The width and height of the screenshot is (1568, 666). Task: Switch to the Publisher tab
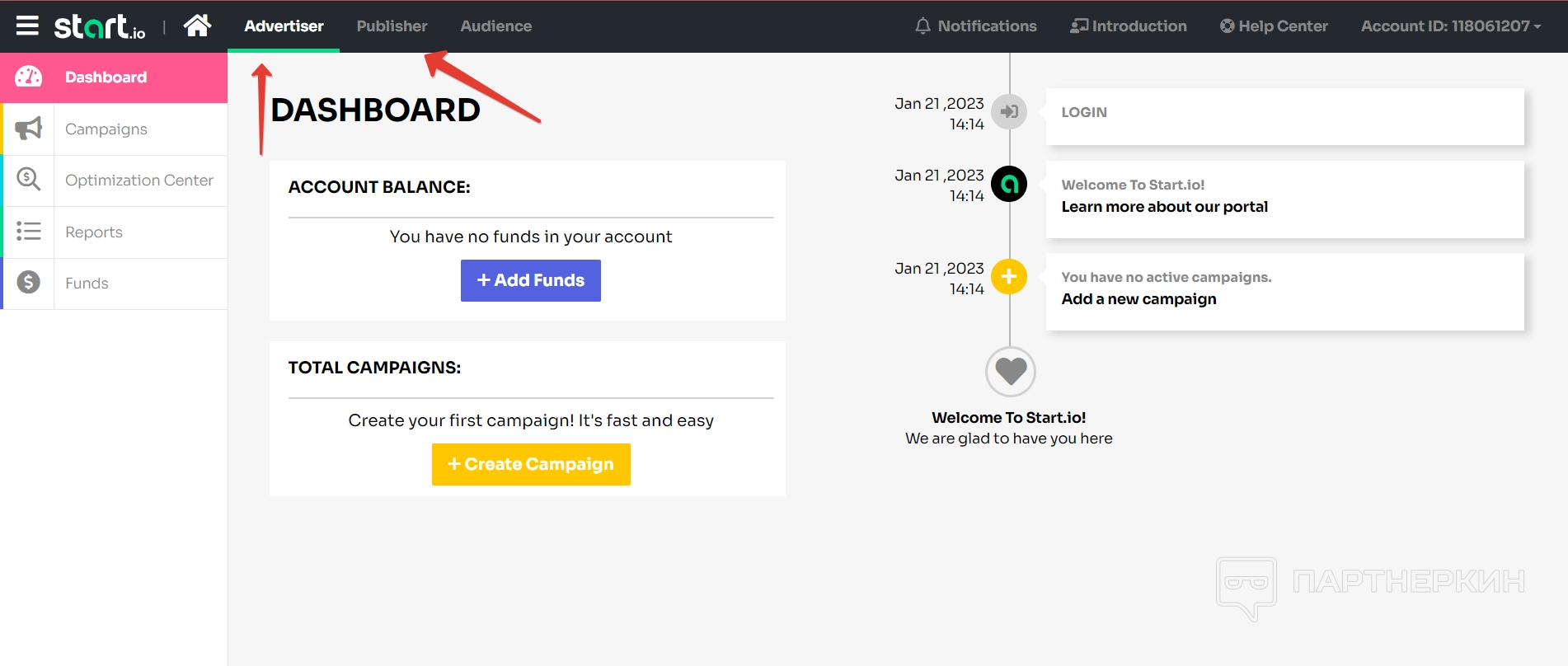(x=392, y=26)
